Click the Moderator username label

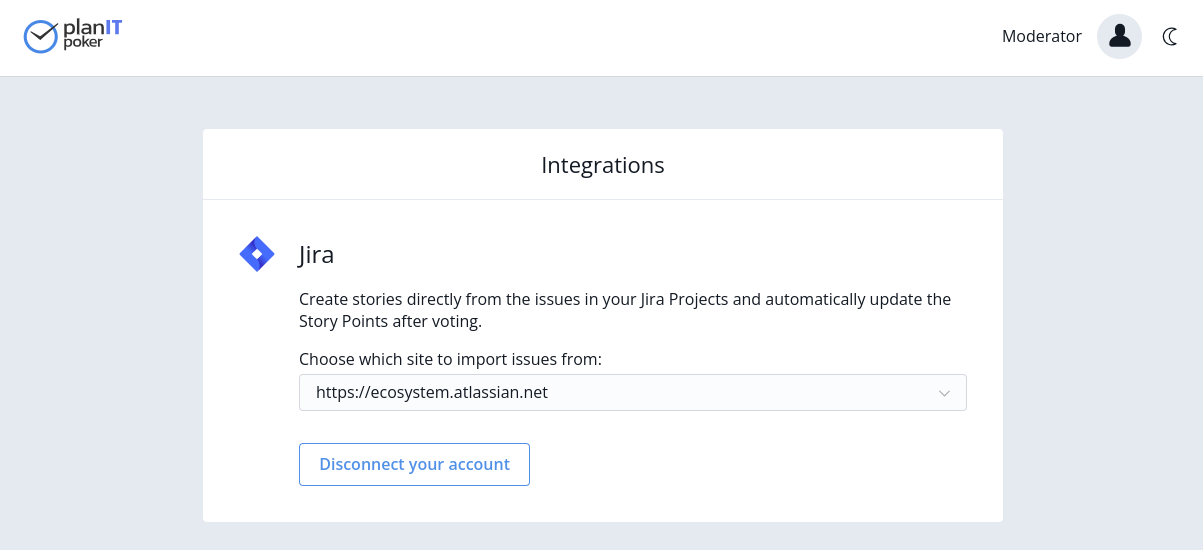pos(1042,37)
